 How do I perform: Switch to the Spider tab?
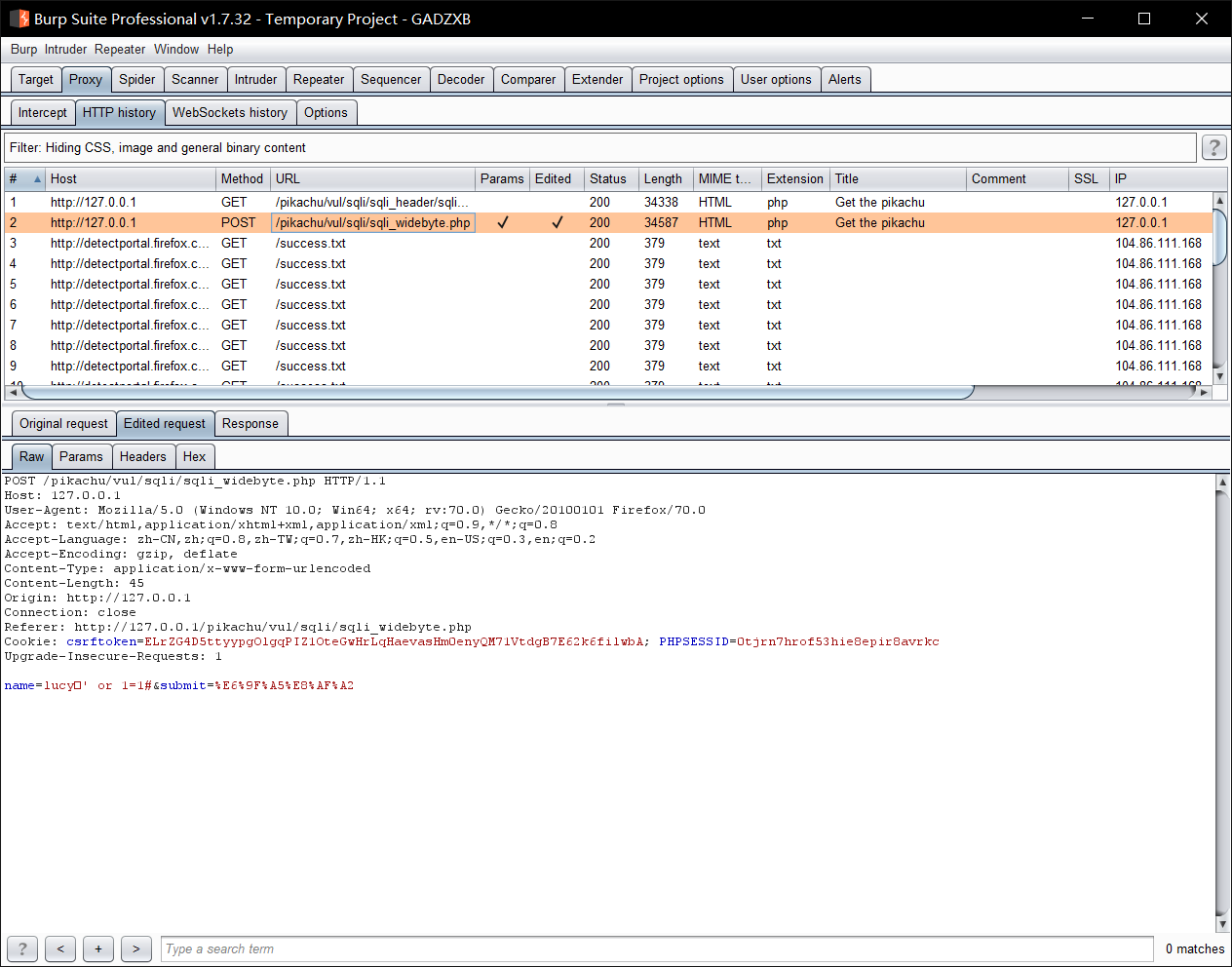(x=137, y=80)
